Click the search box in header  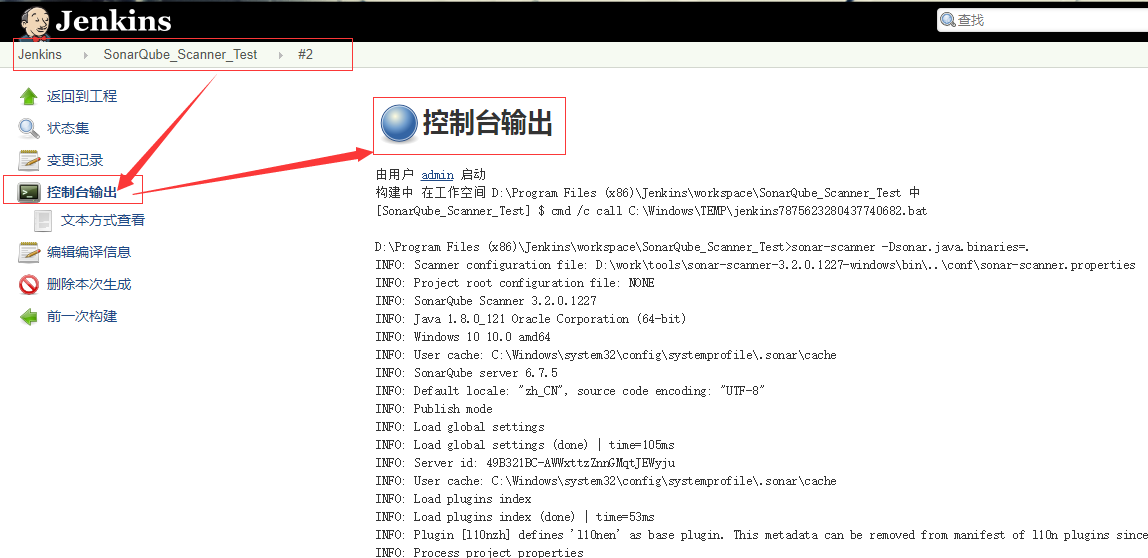click(1043, 21)
